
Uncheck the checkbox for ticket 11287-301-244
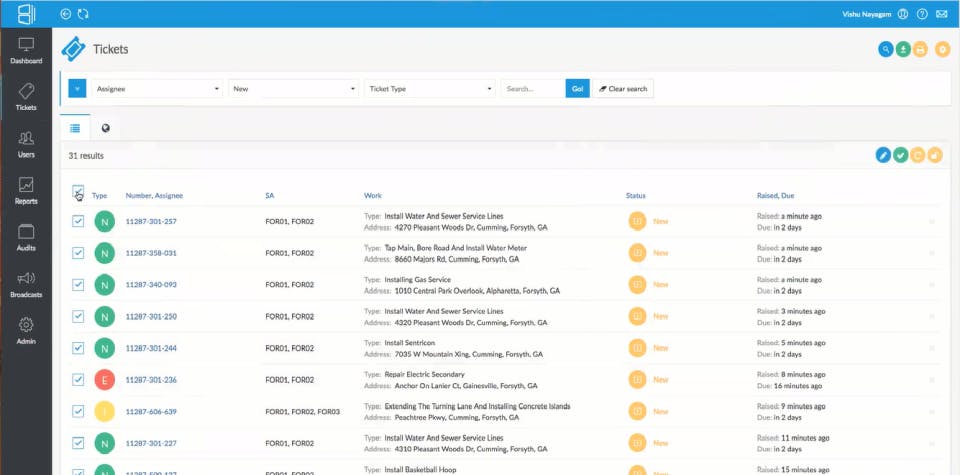tap(78, 348)
